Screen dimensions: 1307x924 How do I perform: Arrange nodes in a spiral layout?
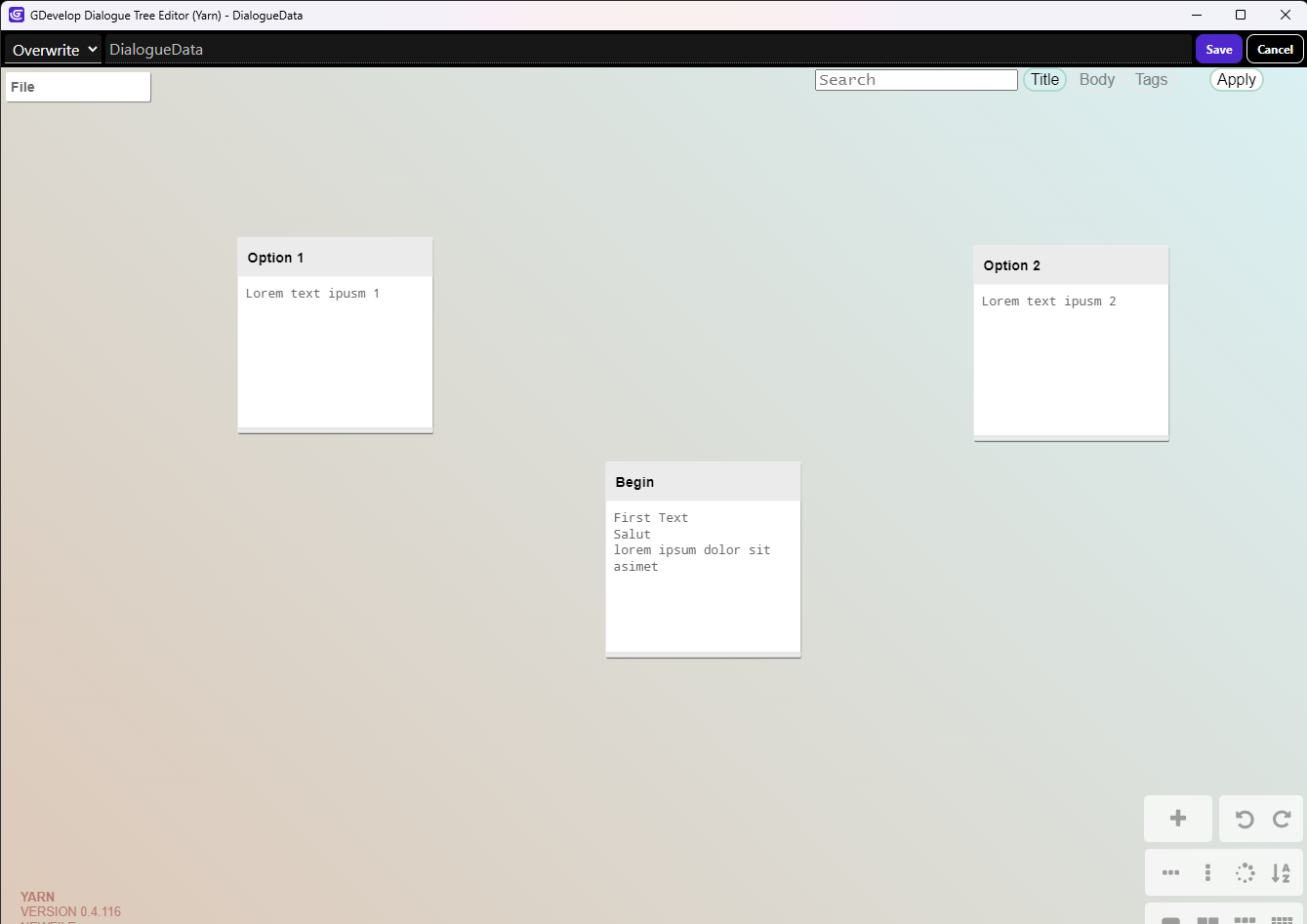click(1245, 872)
